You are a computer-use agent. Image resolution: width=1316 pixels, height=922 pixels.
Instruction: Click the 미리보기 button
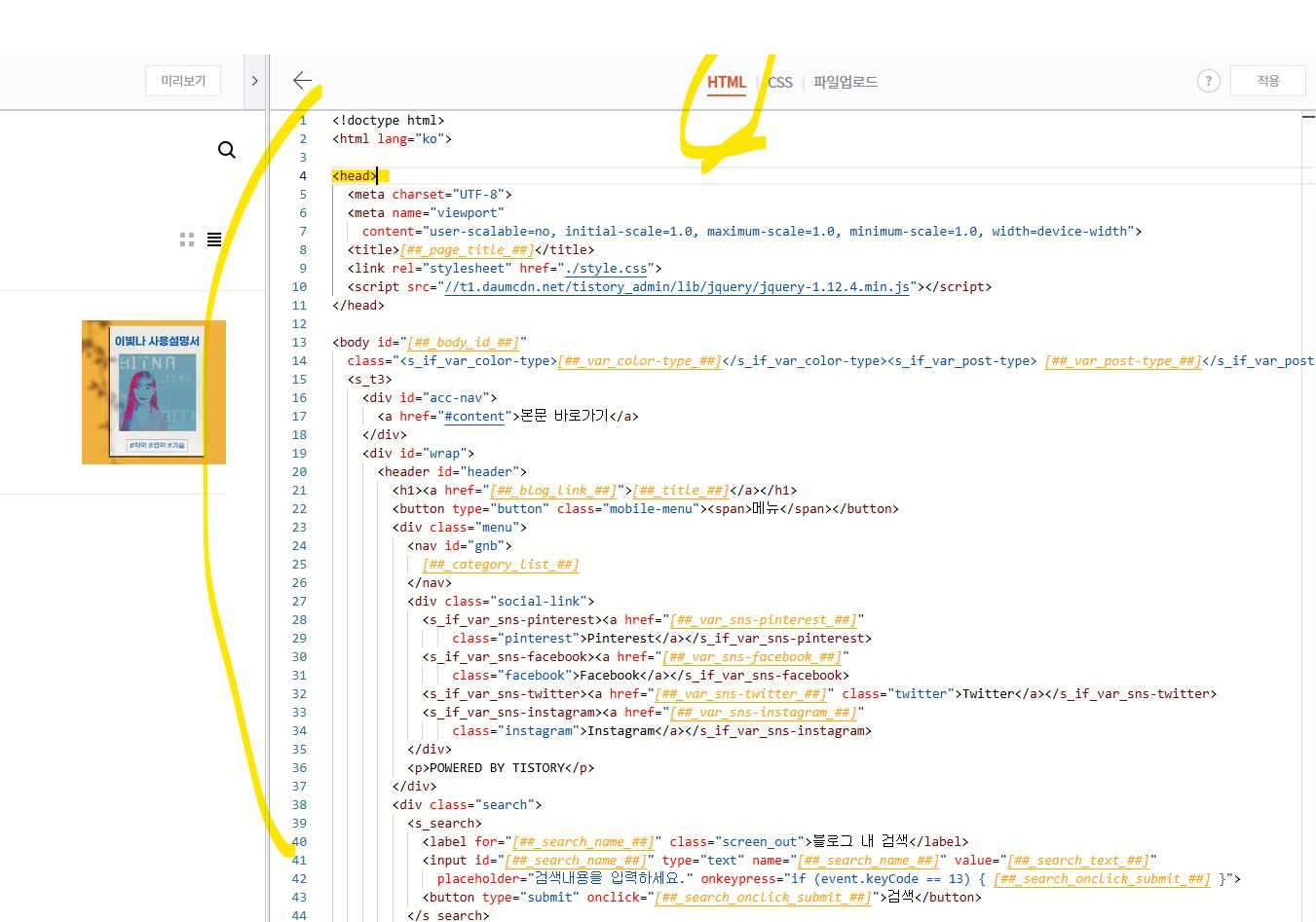coord(183,81)
